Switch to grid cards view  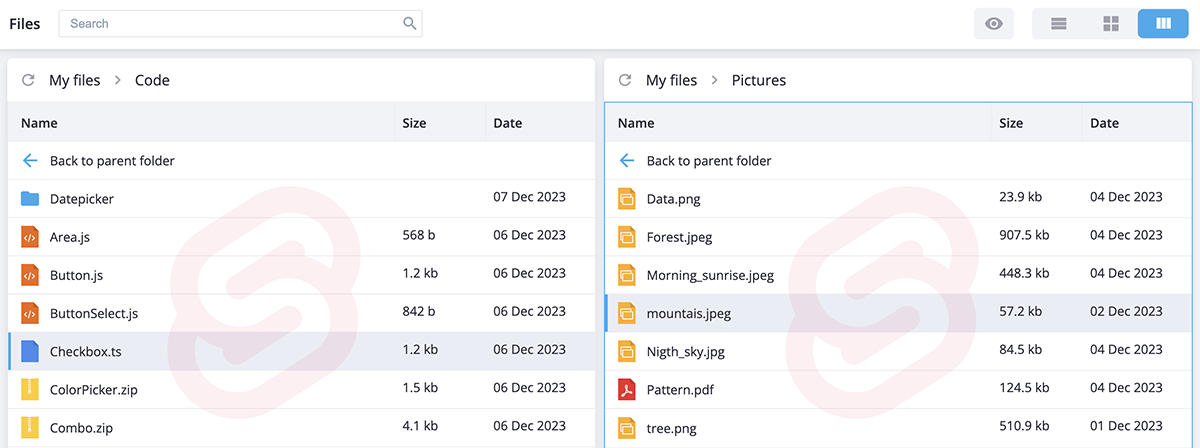[x=1111, y=24]
